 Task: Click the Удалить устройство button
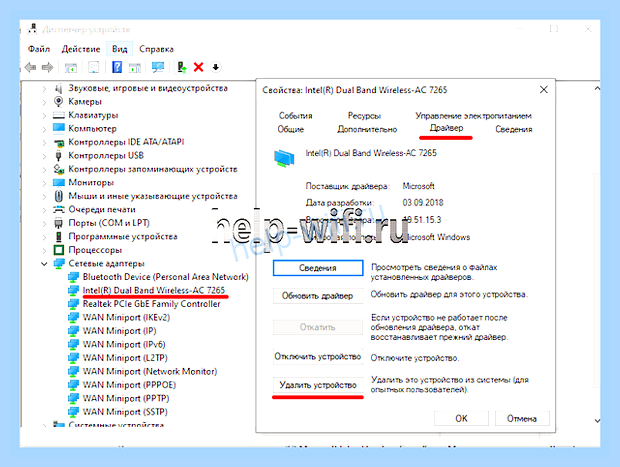coord(318,385)
